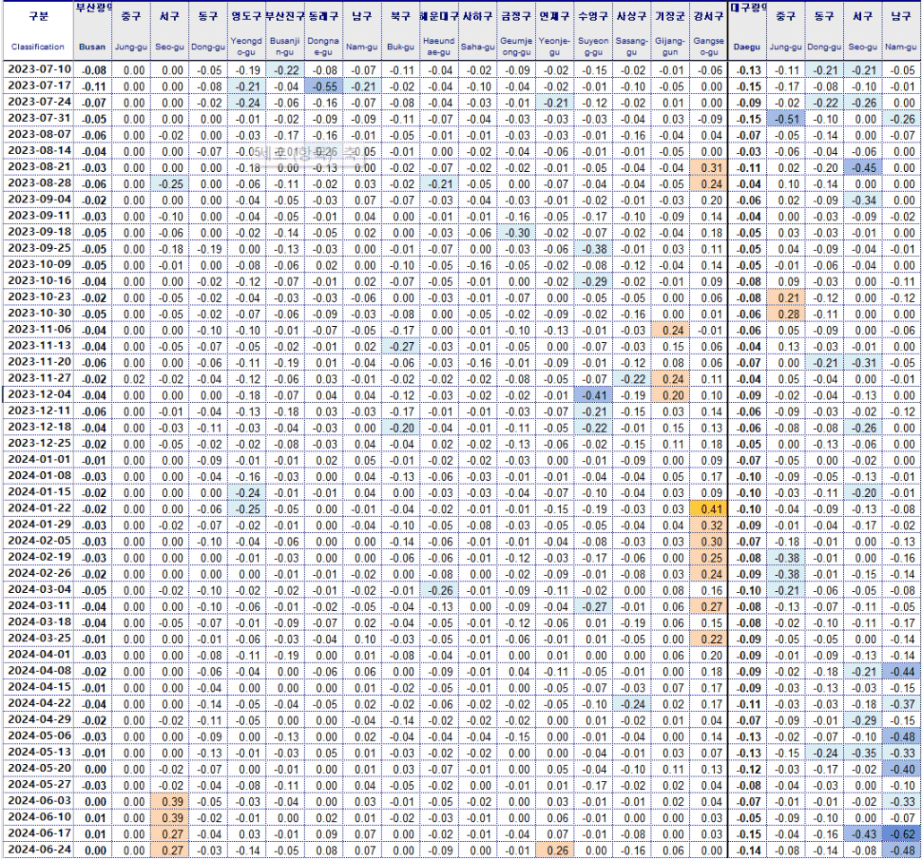This screenshot has height=860, width=922.
Task: Select the 2023-10-09 date cell
Action: [x=39, y=265]
